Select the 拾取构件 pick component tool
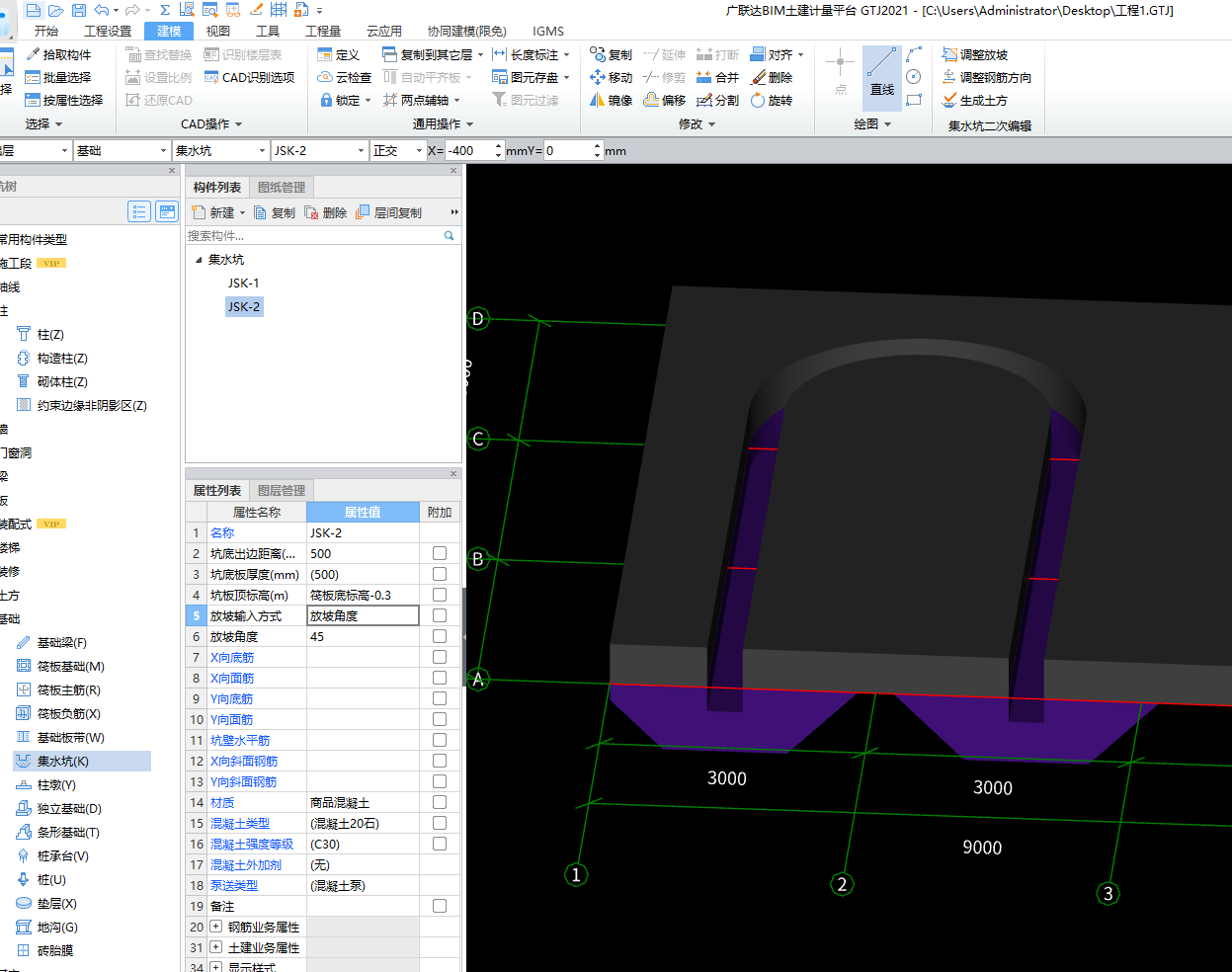Screen dimensions: 1232x972 [58, 54]
